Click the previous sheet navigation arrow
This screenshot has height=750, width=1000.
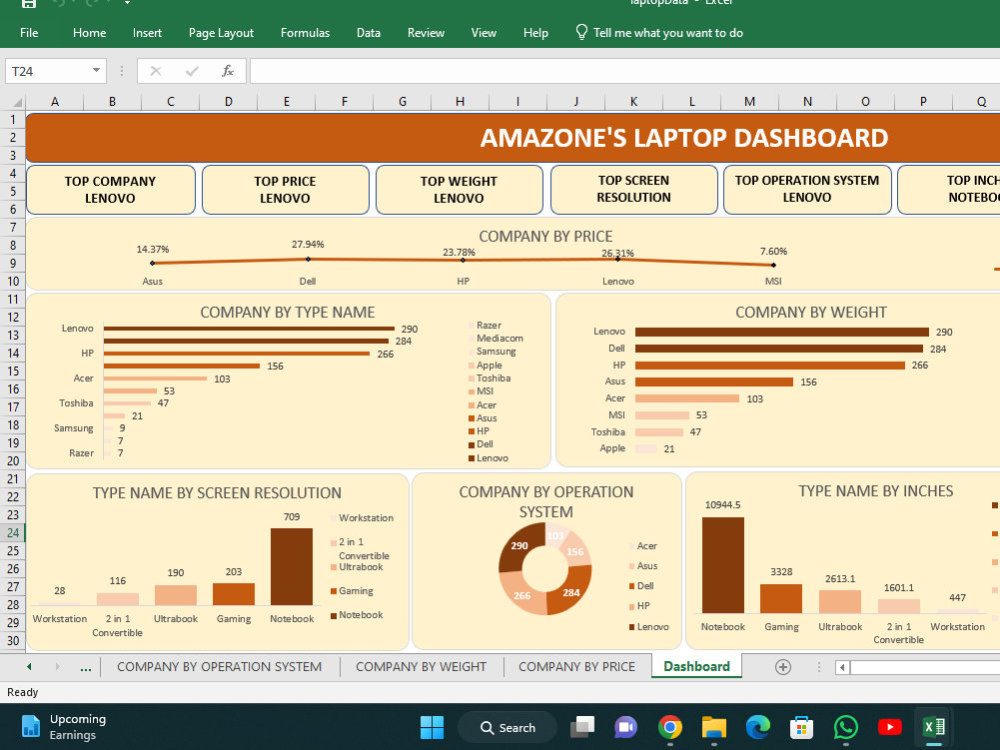pyautogui.click(x=28, y=666)
